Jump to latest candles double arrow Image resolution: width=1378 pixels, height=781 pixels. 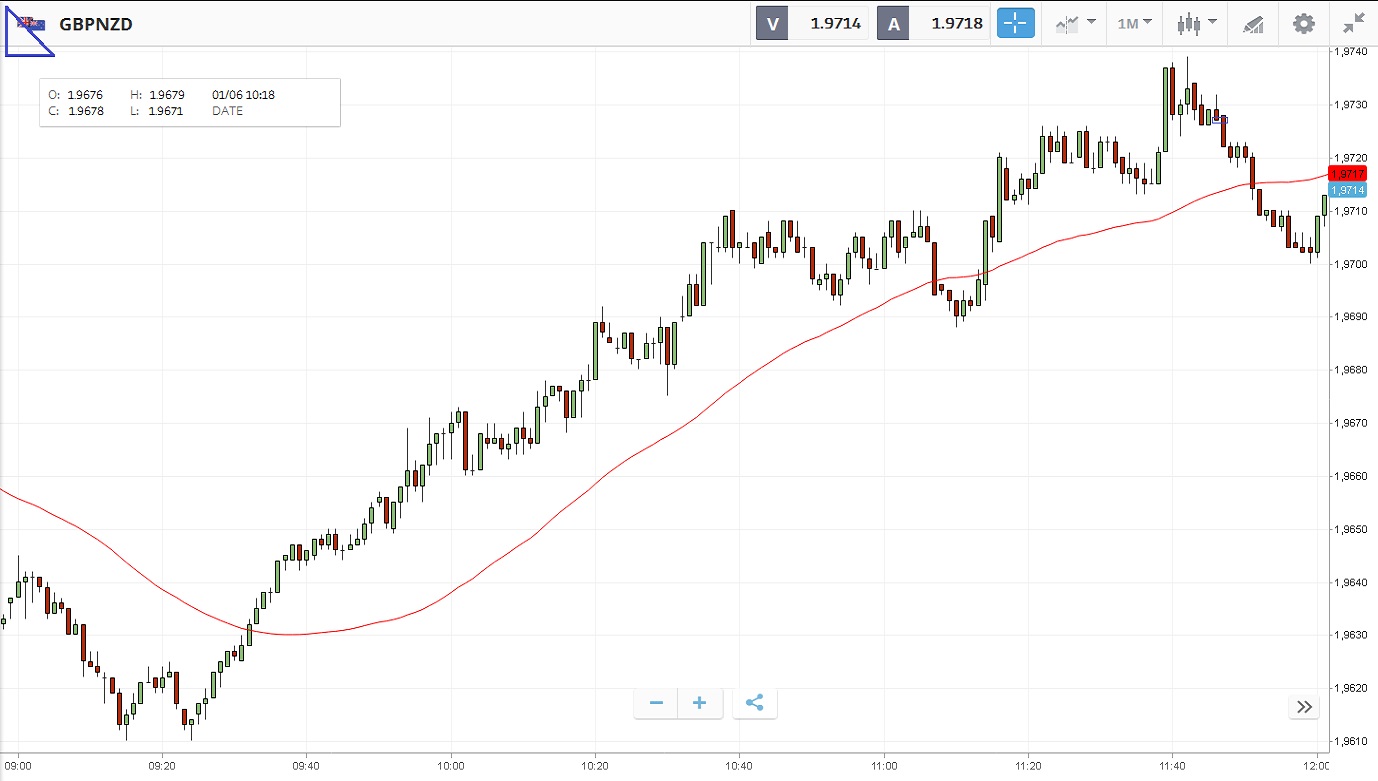coord(1304,707)
